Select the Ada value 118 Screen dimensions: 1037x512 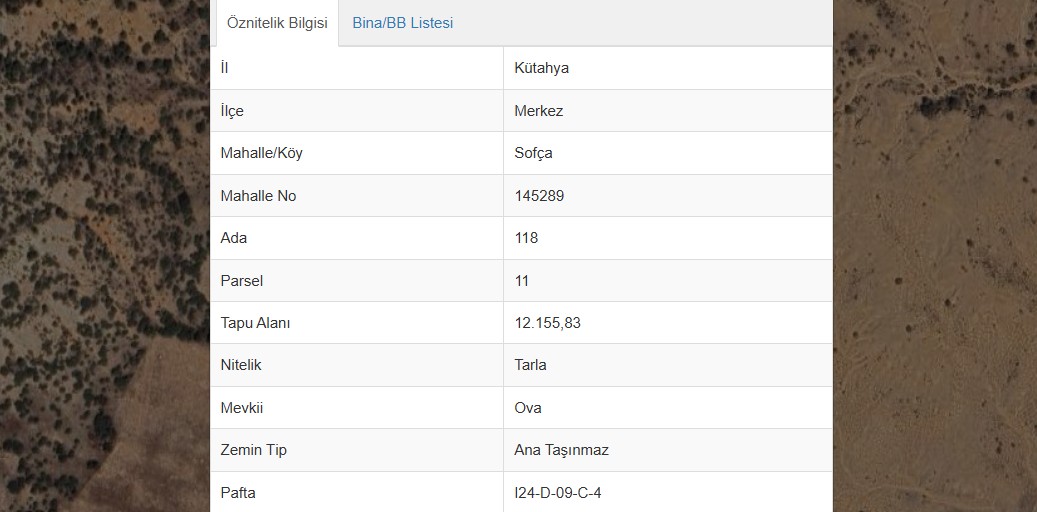click(526, 238)
